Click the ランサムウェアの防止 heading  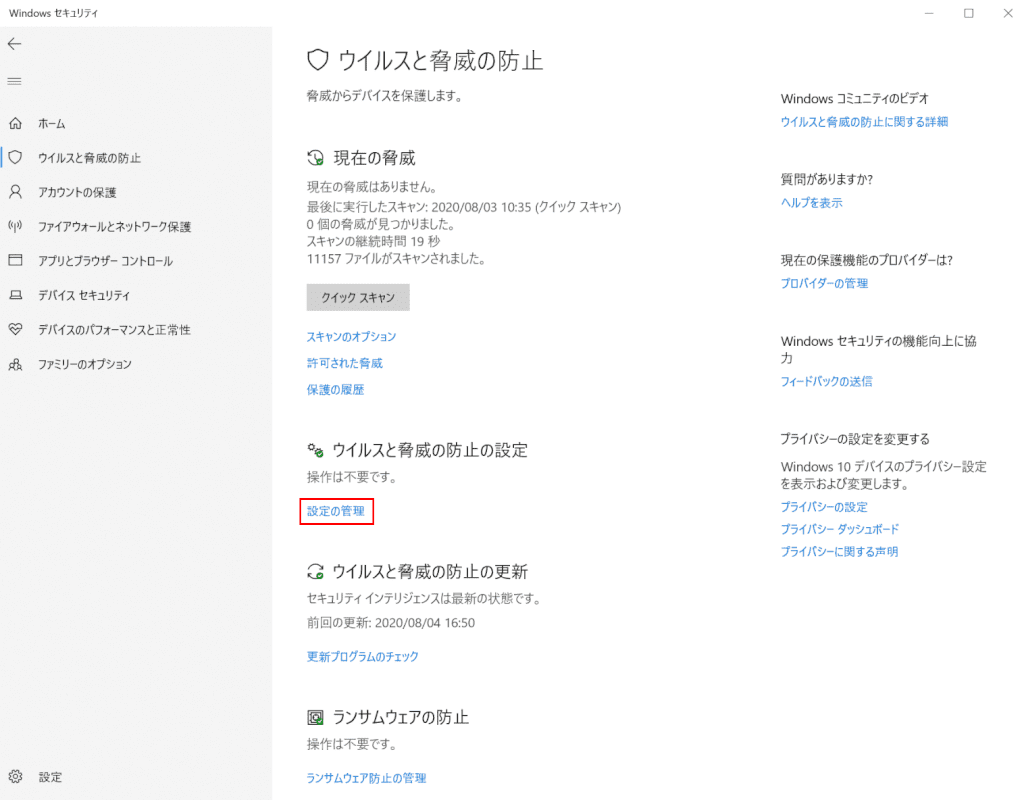click(401, 717)
